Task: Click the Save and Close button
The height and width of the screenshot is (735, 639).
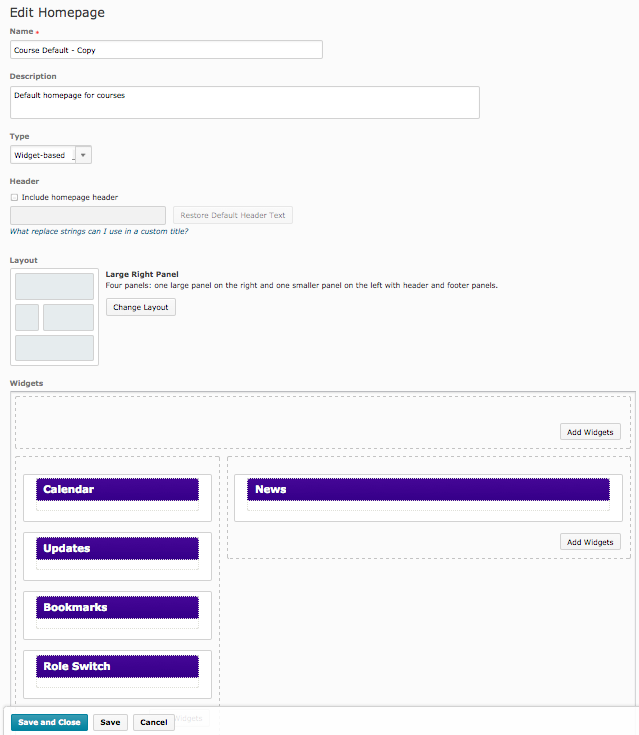Action: (49, 722)
